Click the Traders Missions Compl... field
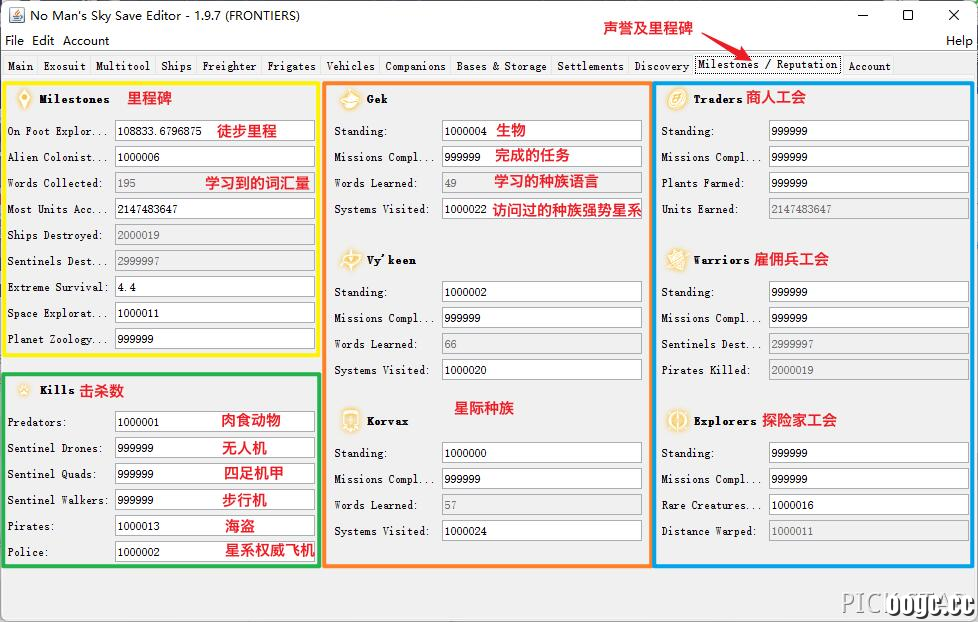This screenshot has height=622, width=978. click(x=869, y=157)
